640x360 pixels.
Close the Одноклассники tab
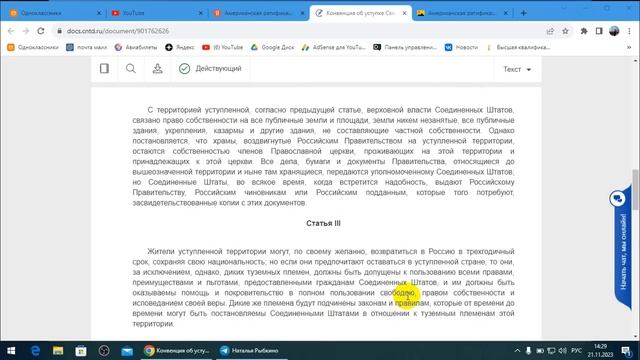click(99, 13)
